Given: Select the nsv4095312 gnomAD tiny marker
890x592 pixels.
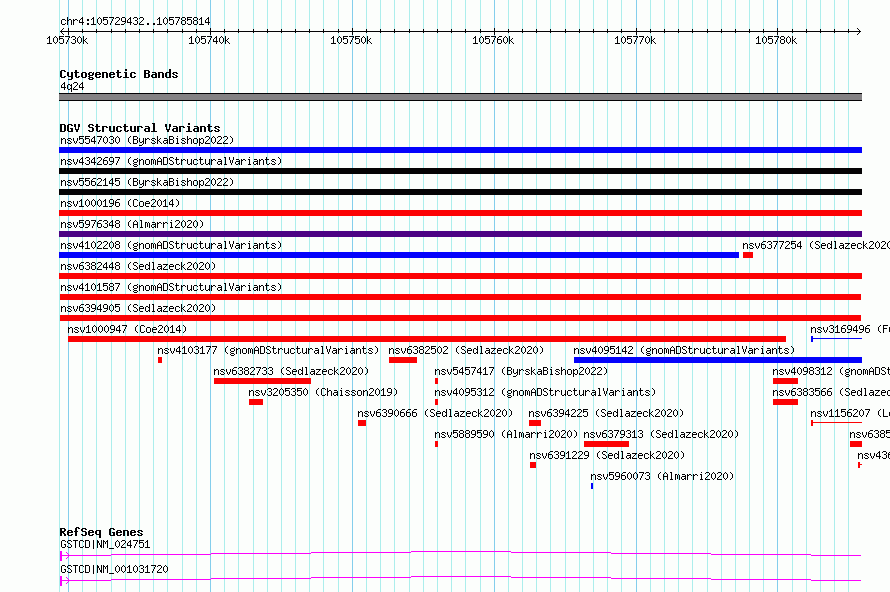Looking at the screenshot, I should (x=436, y=402).
